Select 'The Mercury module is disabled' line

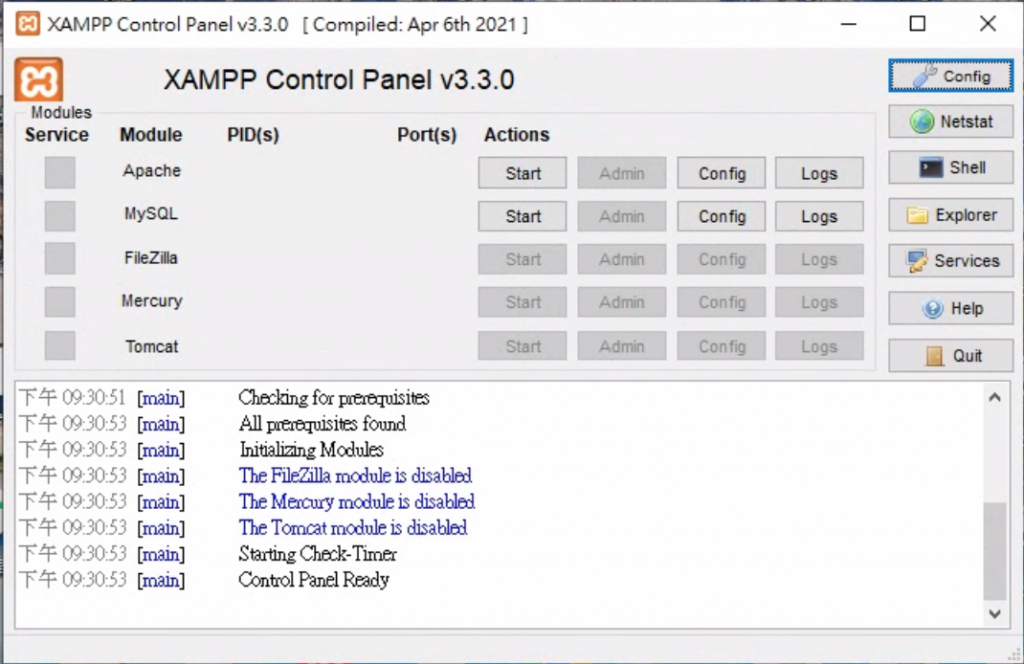pos(357,501)
